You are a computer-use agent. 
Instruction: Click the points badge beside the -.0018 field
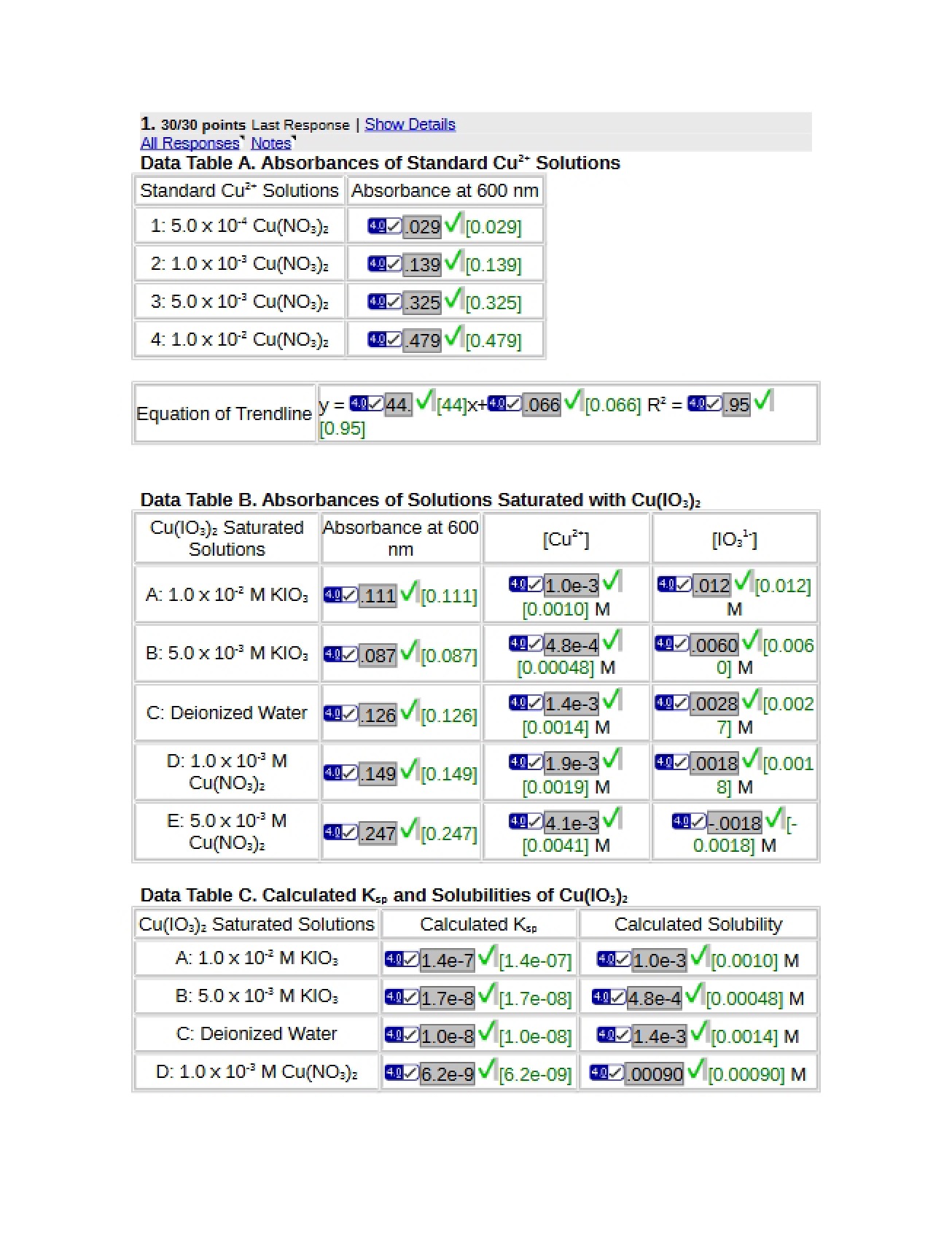coord(689,822)
